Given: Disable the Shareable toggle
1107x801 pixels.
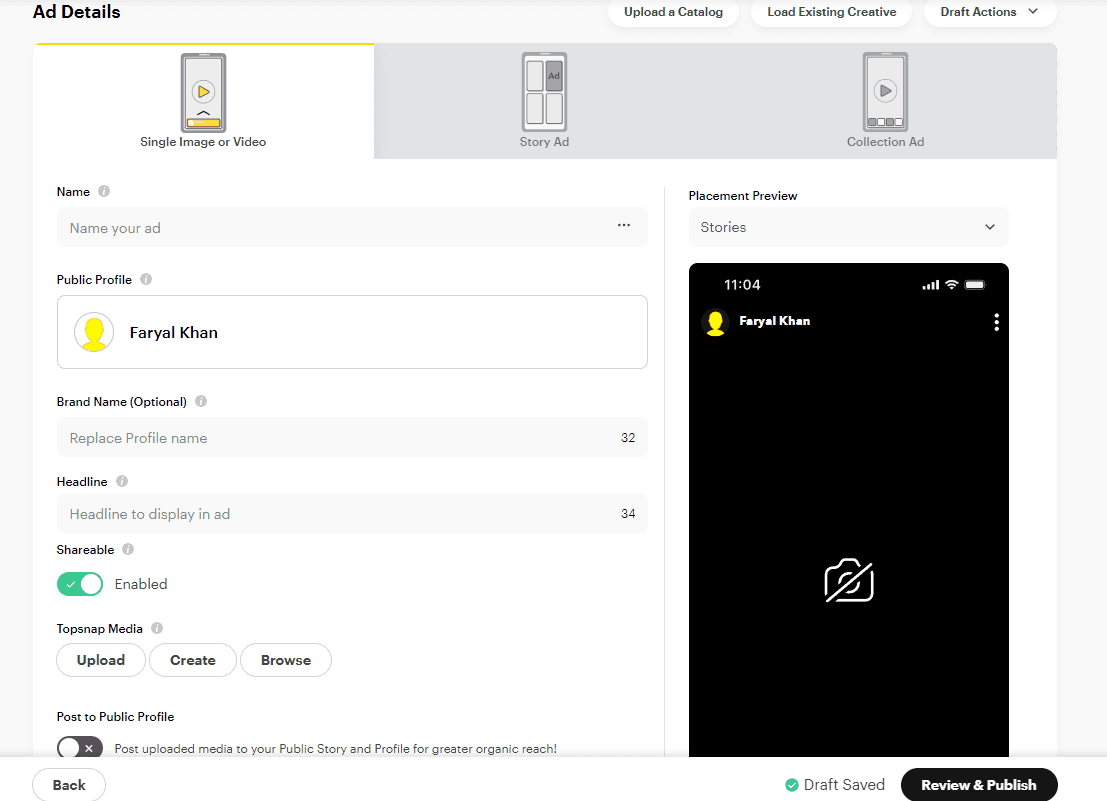Looking at the screenshot, I should [80, 583].
